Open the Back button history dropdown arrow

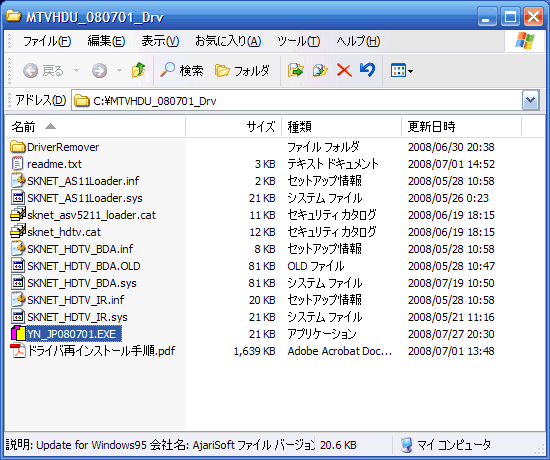(x=76, y=71)
